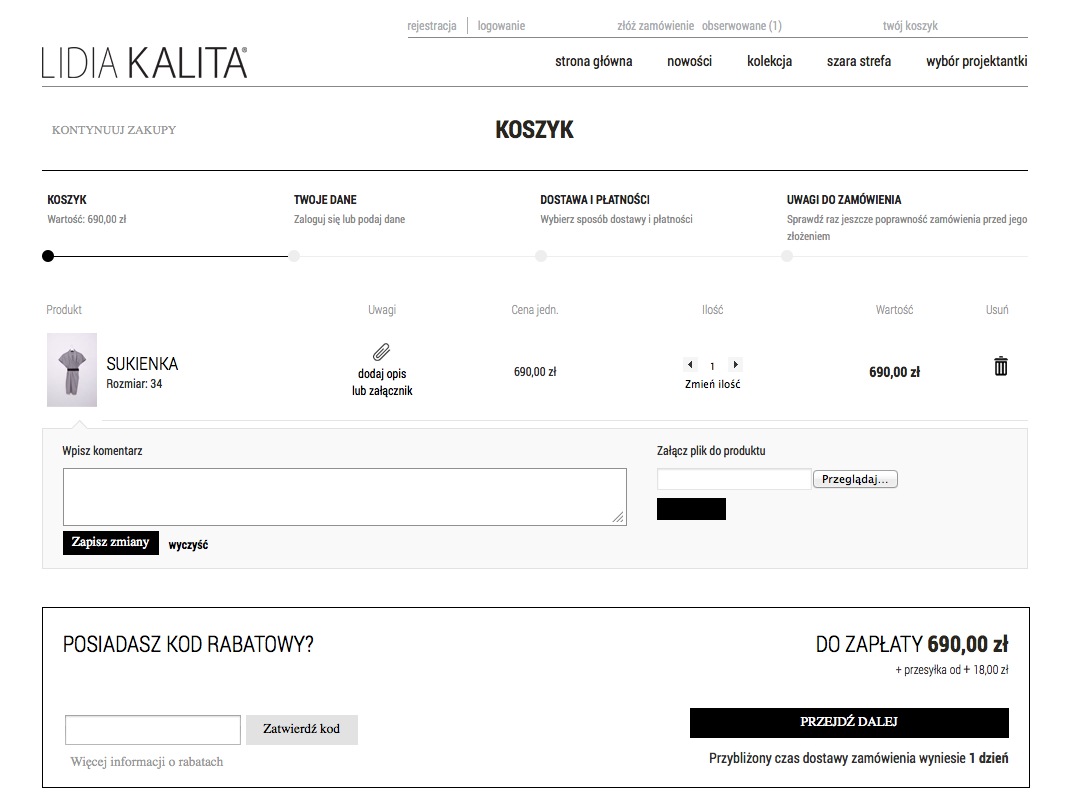
Task: Click the Przeglądaj... browse button
Action: (x=855, y=479)
